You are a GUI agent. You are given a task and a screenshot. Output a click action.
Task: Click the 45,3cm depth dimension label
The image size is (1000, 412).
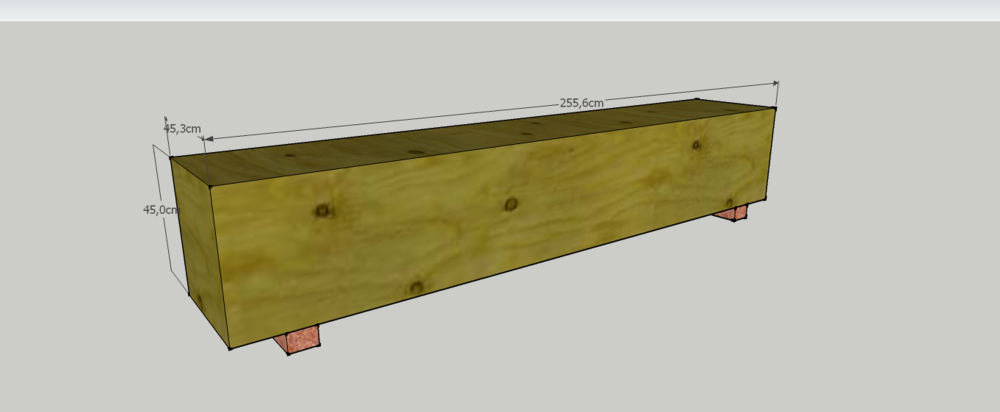coord(183,128)
